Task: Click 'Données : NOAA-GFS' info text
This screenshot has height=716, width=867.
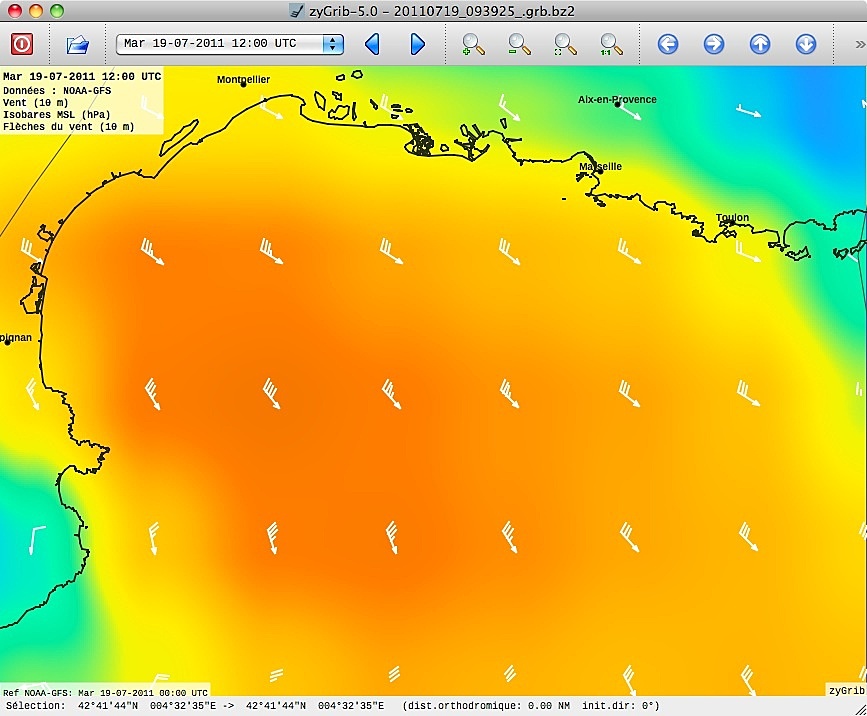Action: pyautogui.click(x=57, y=90)
